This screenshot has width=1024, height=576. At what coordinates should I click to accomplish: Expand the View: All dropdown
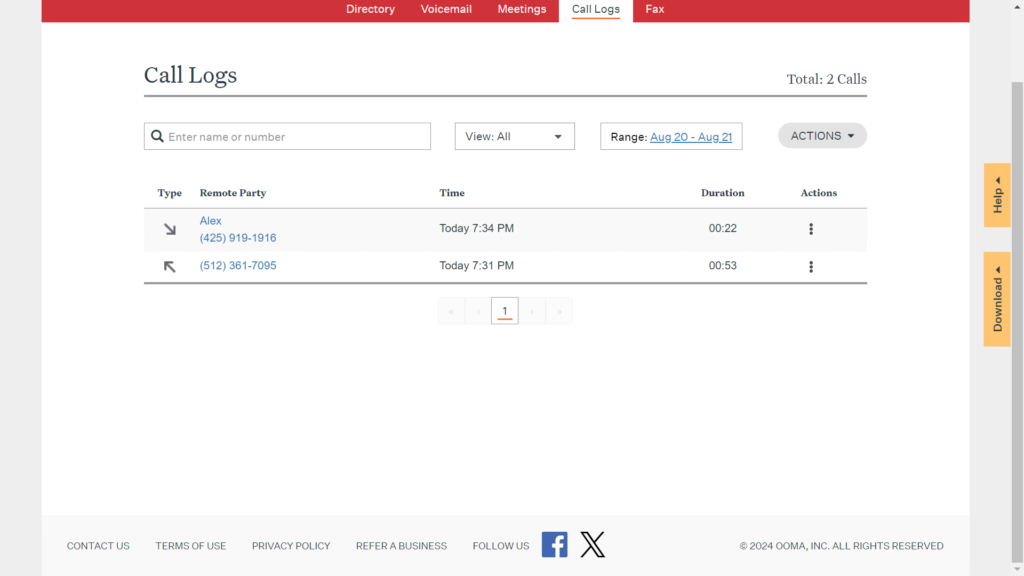click(x=514, y=137)
